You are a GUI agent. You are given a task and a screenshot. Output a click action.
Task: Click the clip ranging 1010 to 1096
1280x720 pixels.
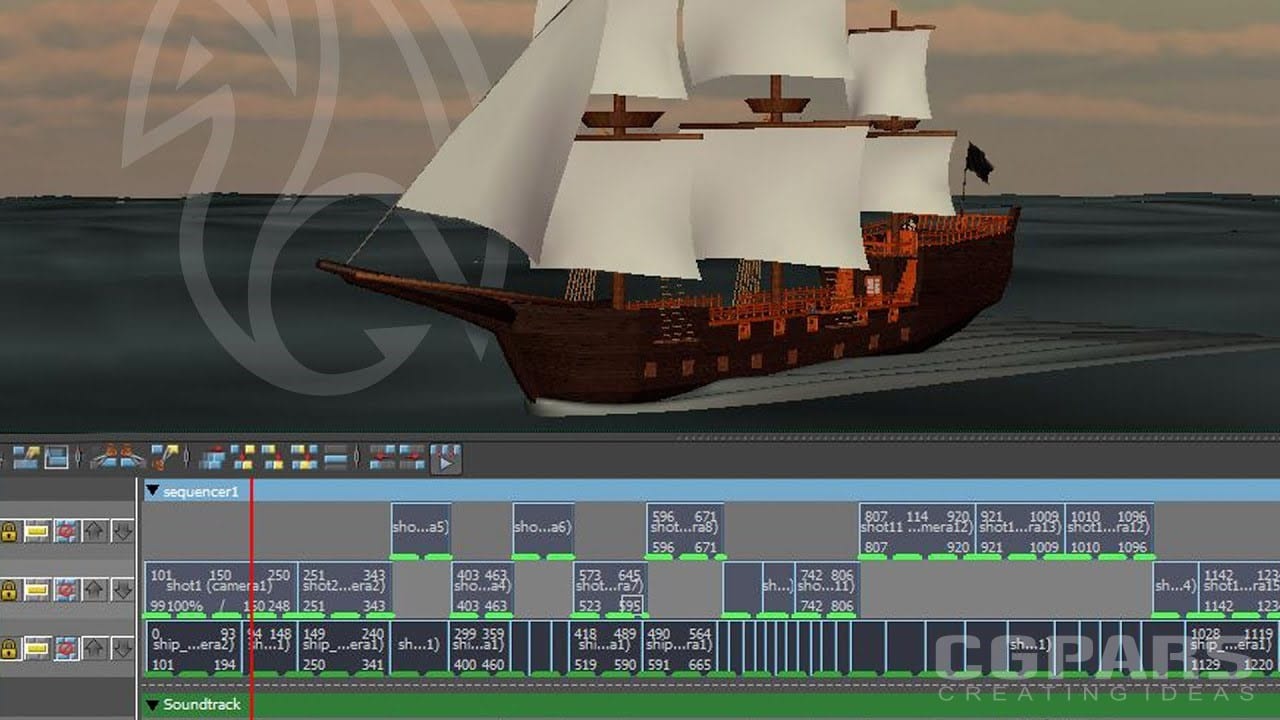[1108, 528]
